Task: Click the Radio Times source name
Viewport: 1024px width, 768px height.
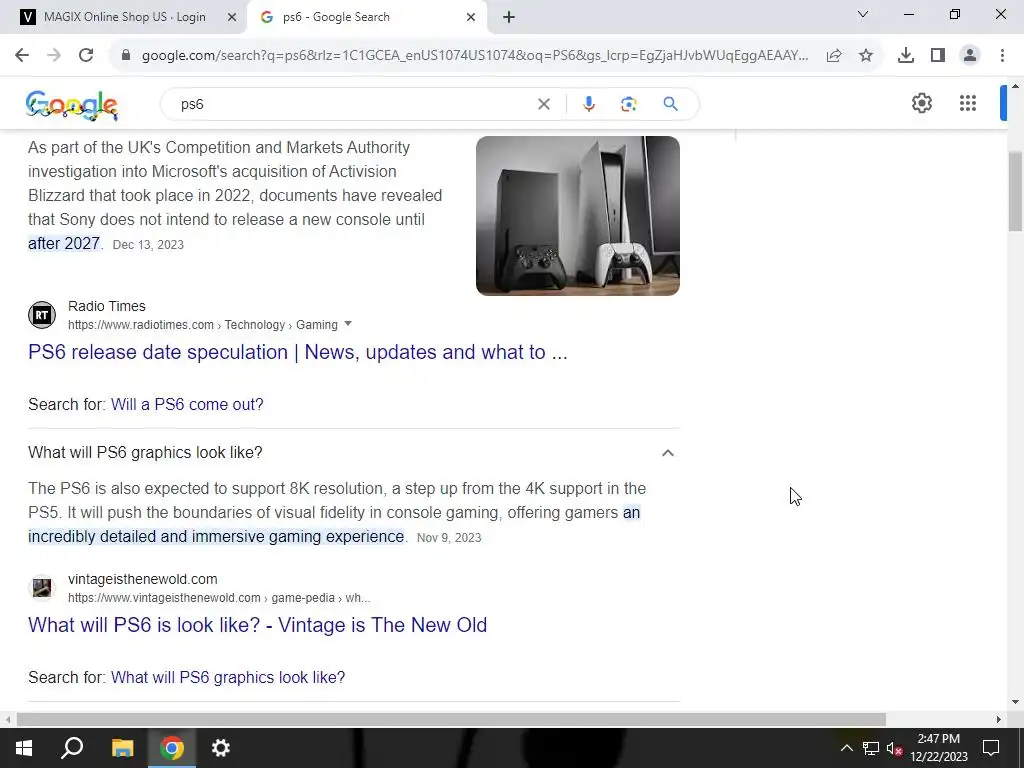Action: coord(106,306)
